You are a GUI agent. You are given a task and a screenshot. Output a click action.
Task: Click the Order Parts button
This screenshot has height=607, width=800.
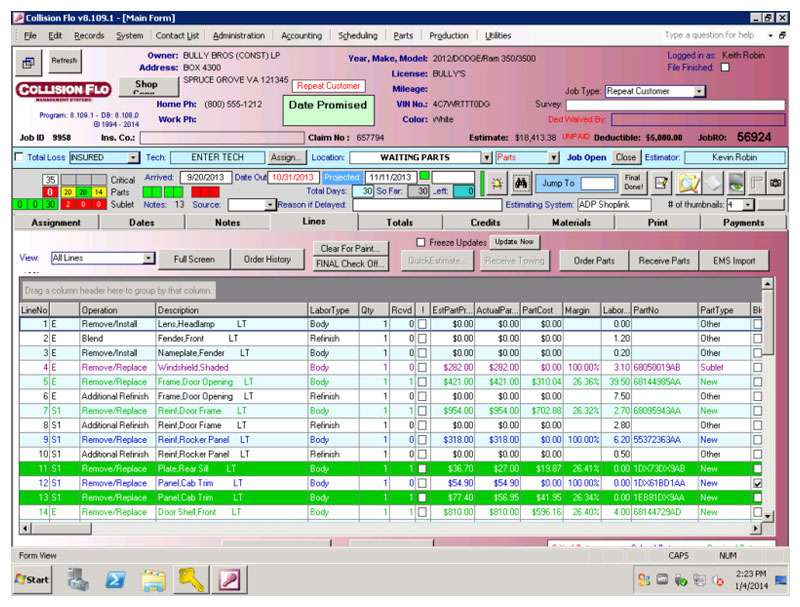pyautogui.click(x=594, y=261)
